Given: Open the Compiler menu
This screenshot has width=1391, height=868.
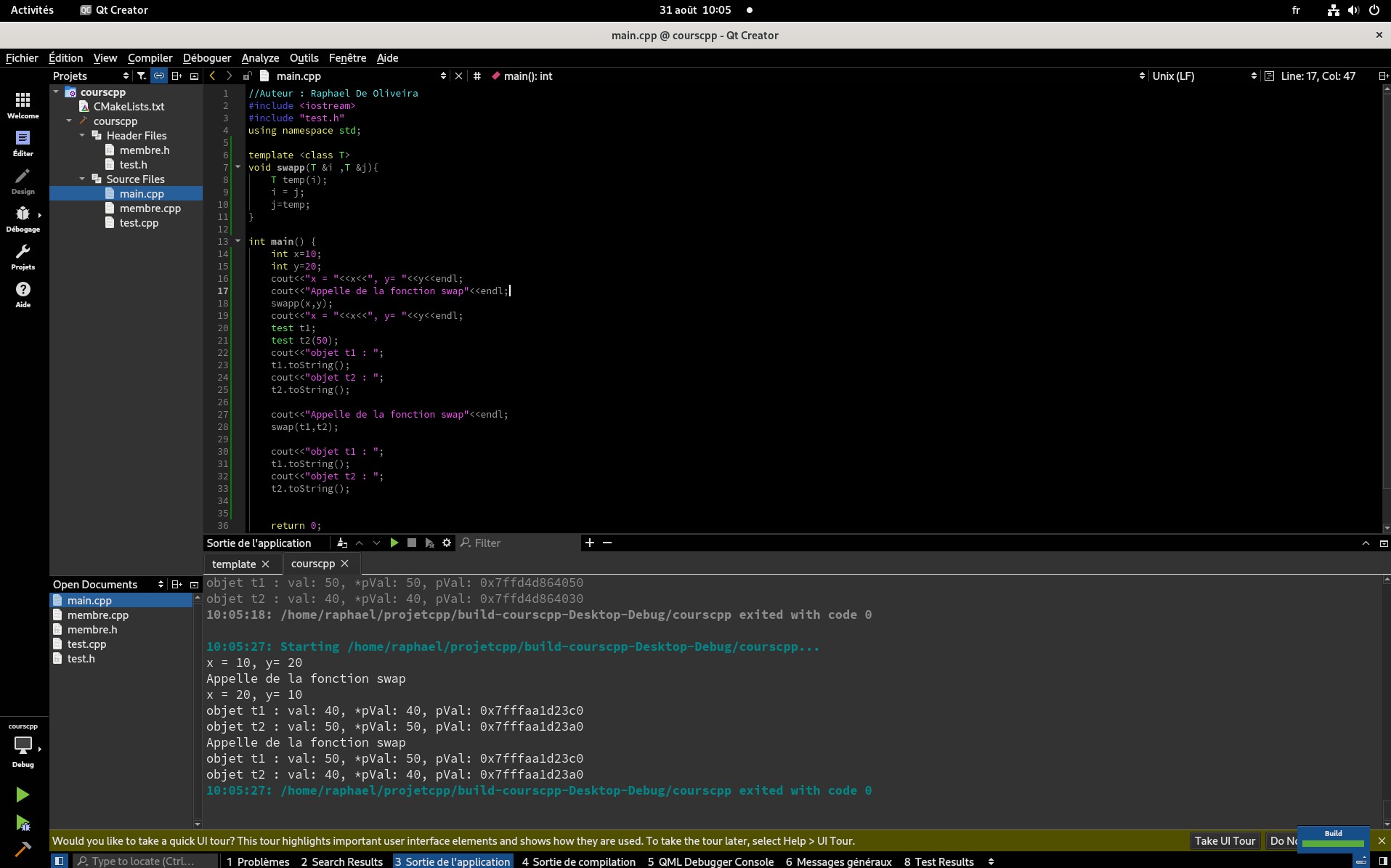Looking at the screenshot, I should pos(150,57).
